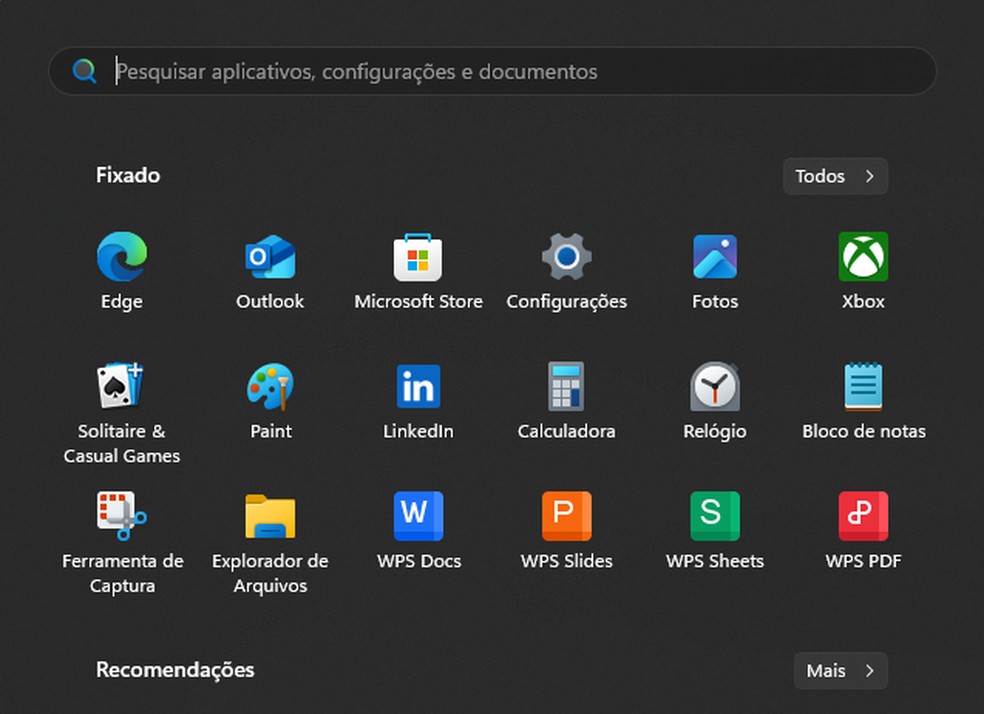Open the Relógio clock app
Viewport: 984px width, 714px height.
[x=715, y=387]
